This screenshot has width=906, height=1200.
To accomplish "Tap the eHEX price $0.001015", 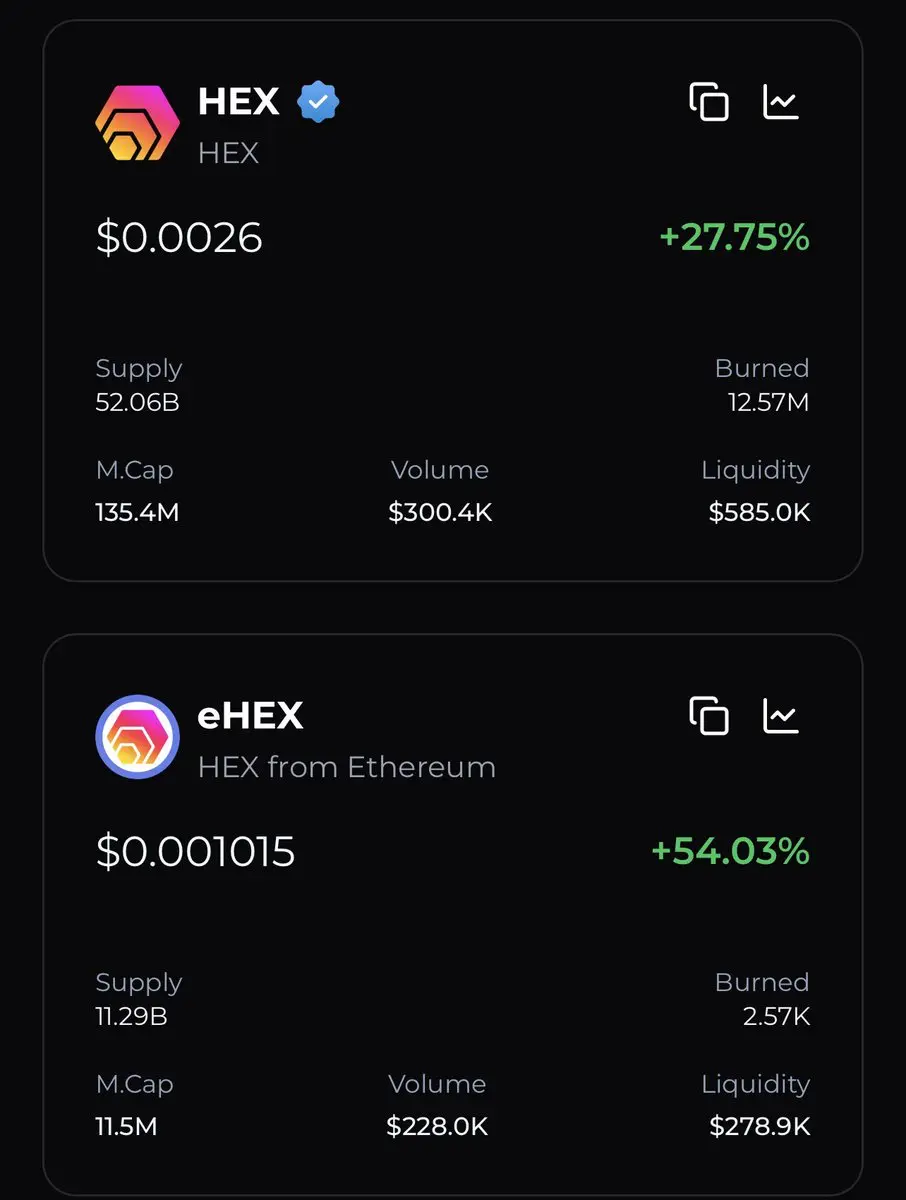I will pos(196,852).
